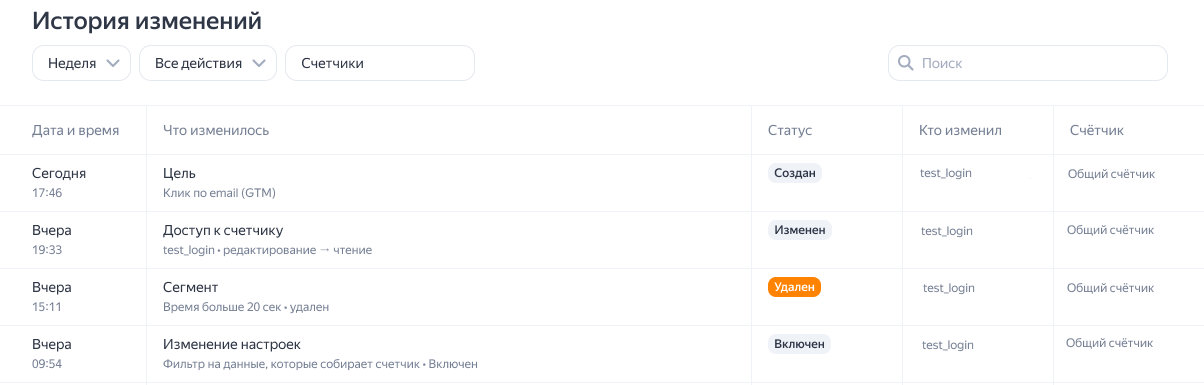
Task: Click the Счётчик column header
Action: point(1097,130)
